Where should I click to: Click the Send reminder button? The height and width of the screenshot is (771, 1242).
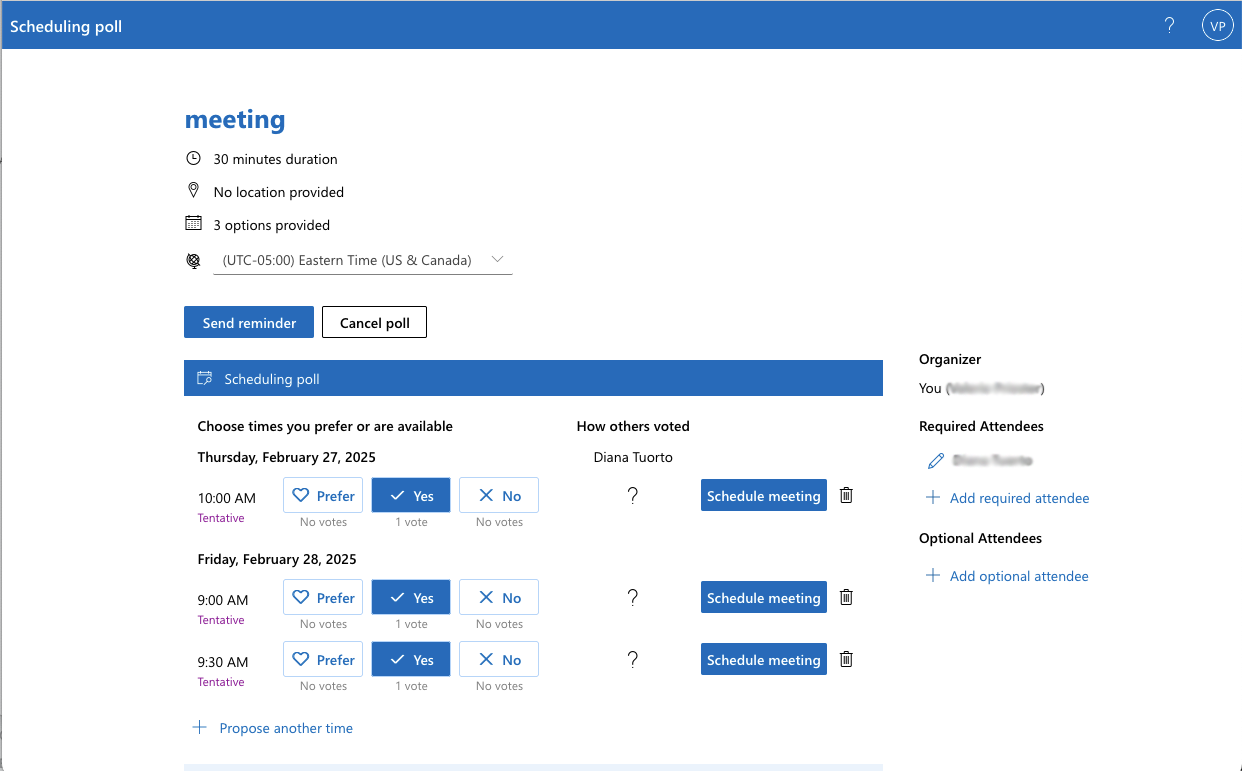click(249, 323)
